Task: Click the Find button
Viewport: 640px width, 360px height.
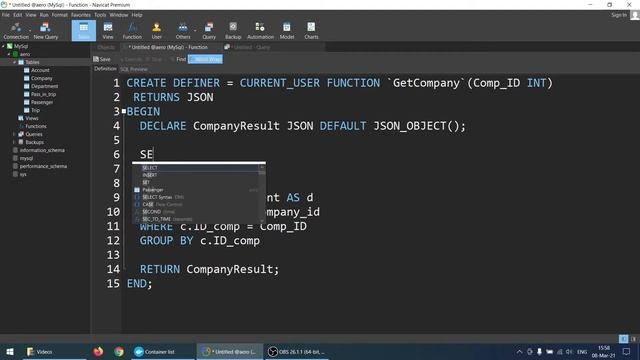Action: tap(178, 59)
